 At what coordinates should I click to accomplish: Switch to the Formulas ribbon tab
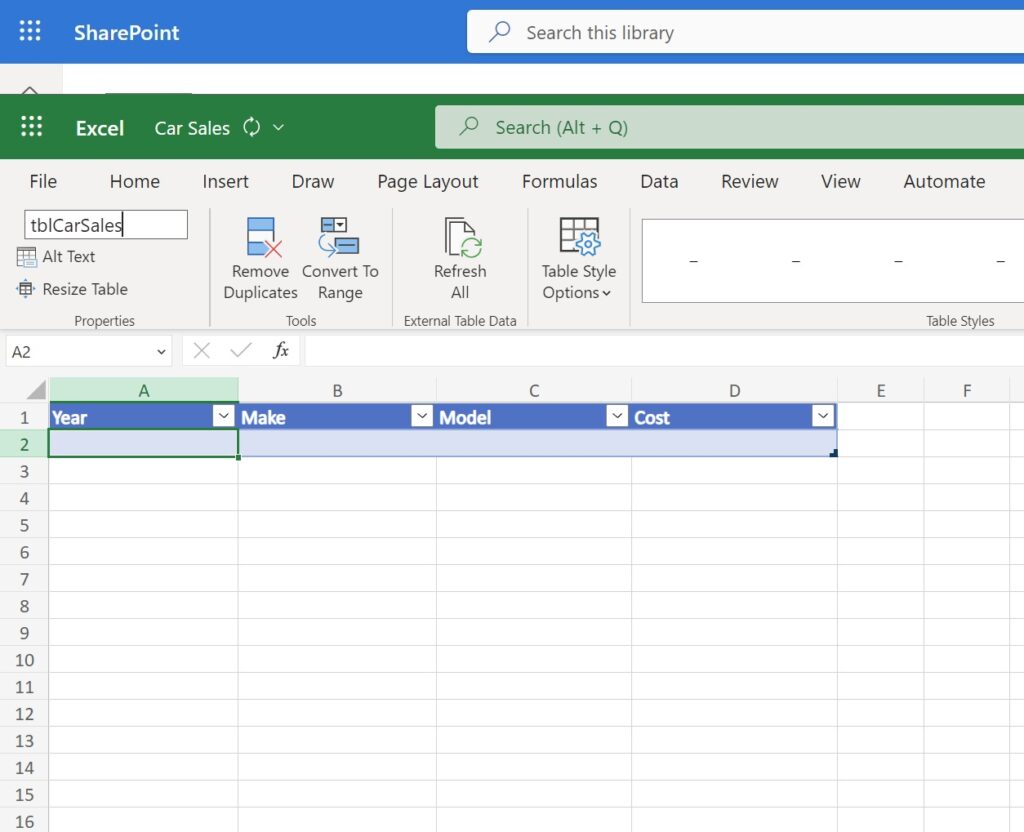coord(559,181)
